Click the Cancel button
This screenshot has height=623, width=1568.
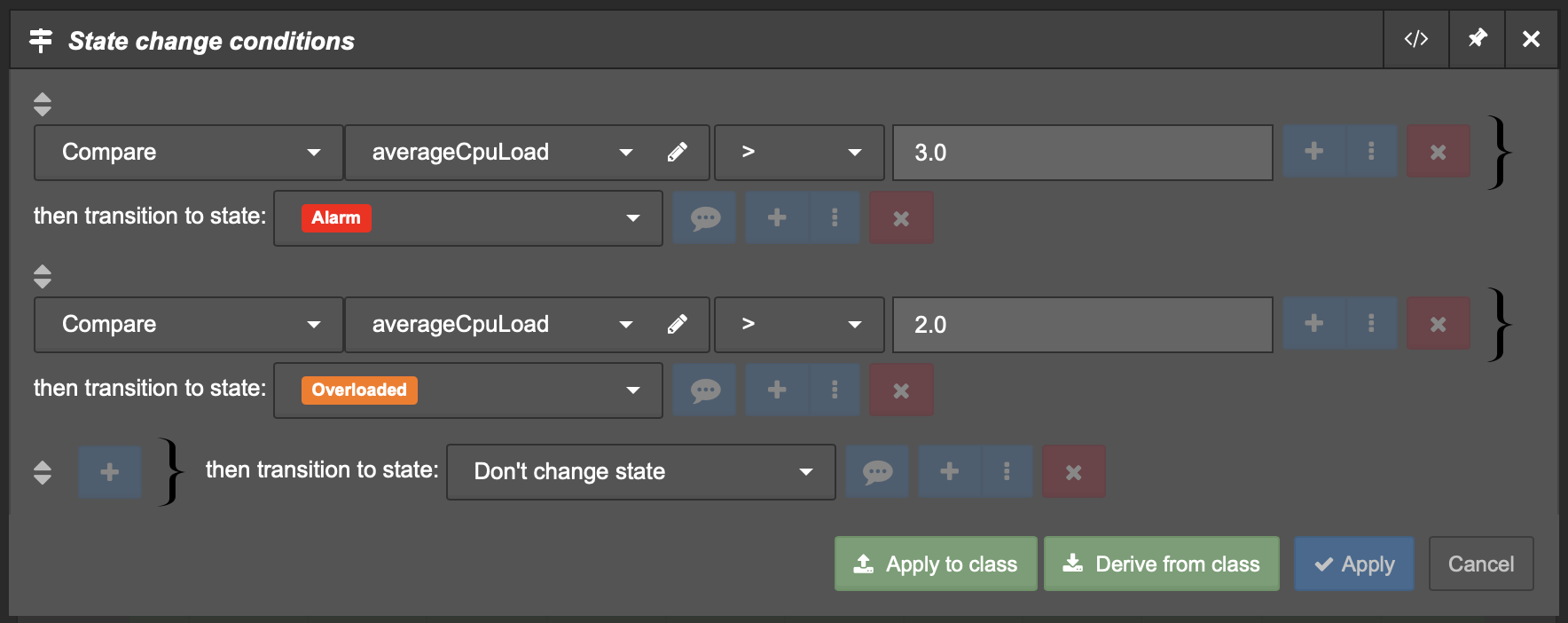click(1481, 564)
